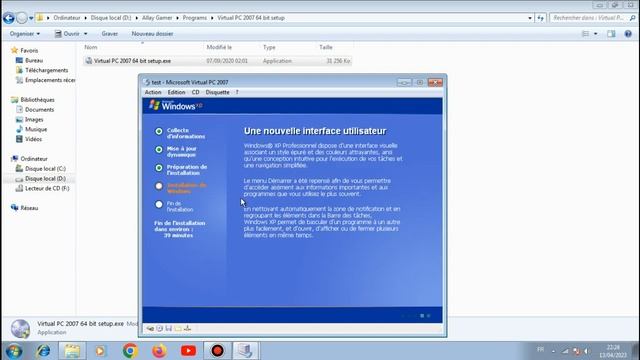The image size is (640, 360).
Task: Open Explorer help icon
Action: pos(628,34)
